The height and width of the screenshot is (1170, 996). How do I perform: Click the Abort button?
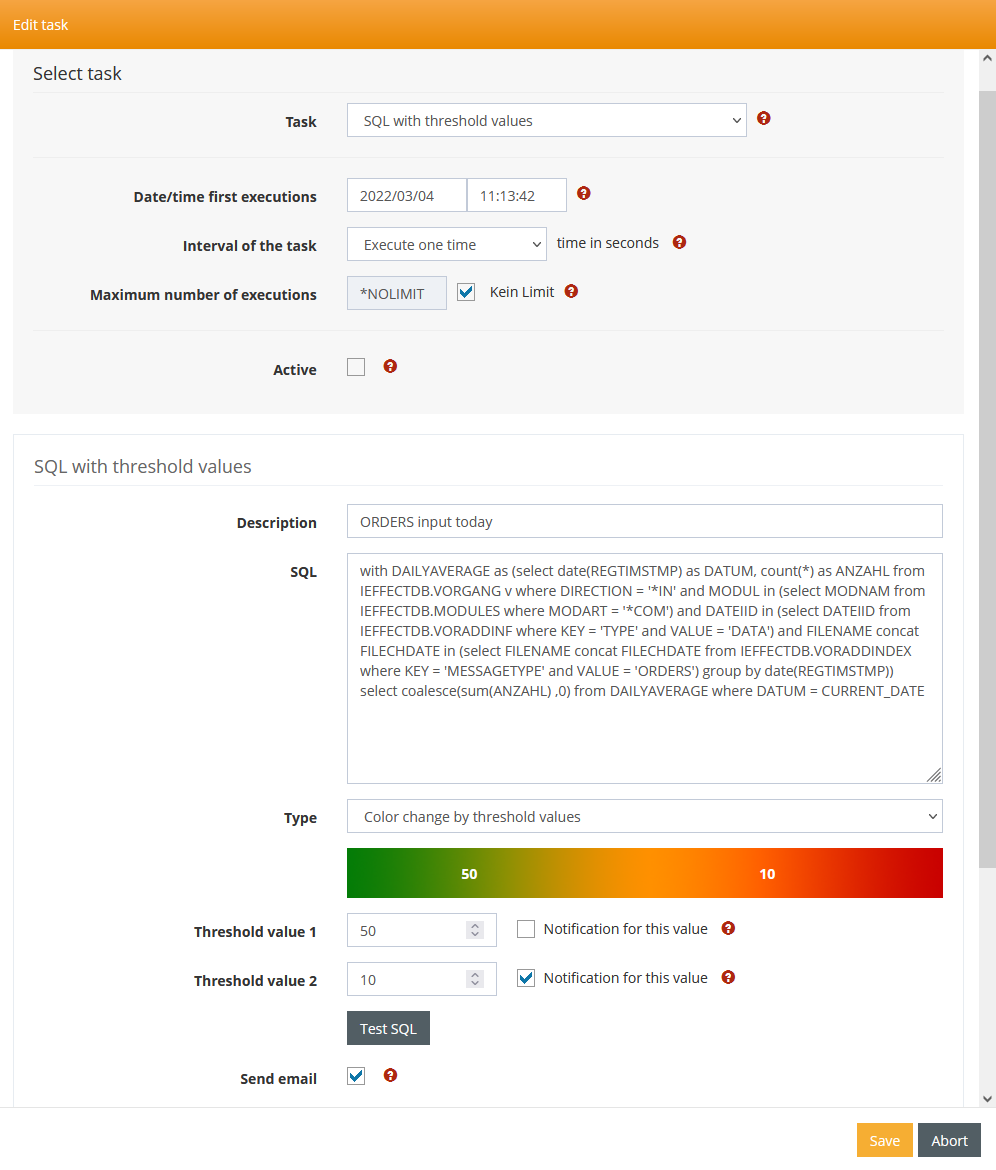(x=949, y=1141)
